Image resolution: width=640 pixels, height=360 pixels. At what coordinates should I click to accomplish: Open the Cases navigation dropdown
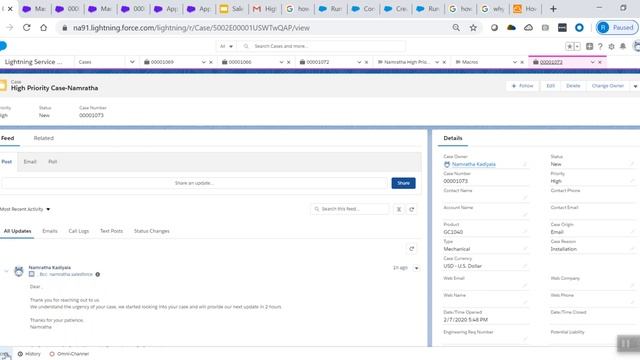[132, 62]
